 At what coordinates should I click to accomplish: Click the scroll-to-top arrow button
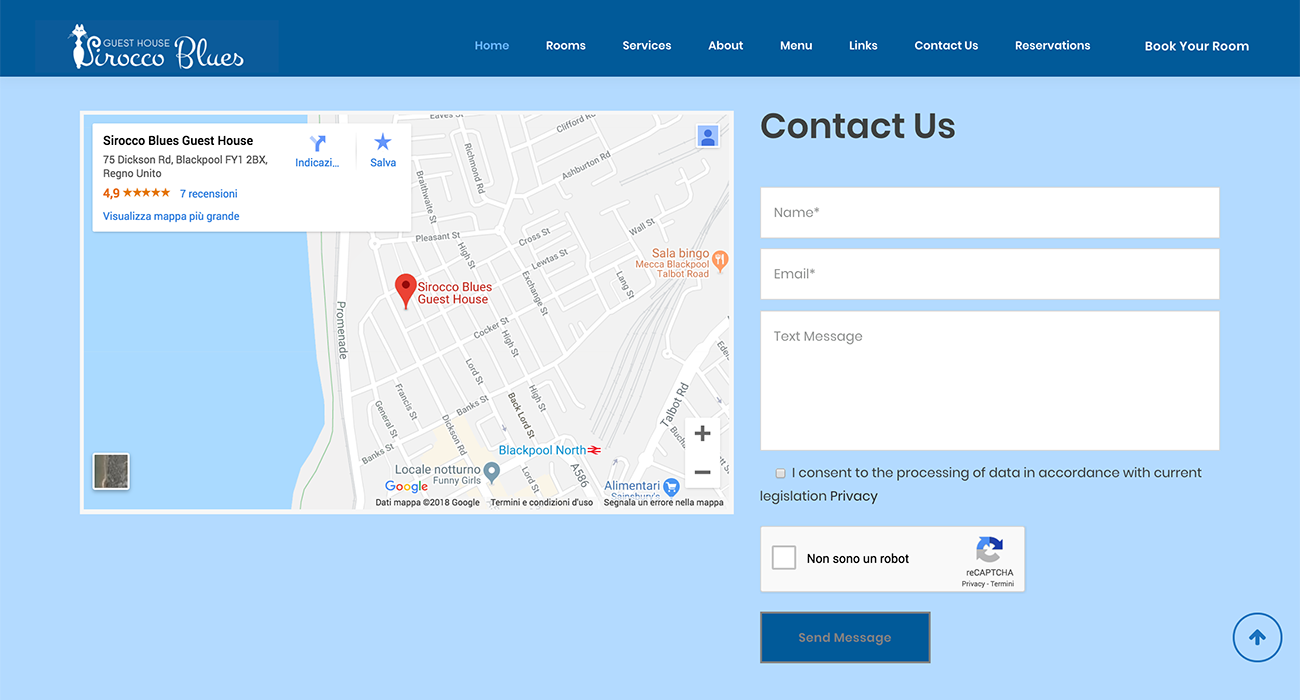(1257, 638)
